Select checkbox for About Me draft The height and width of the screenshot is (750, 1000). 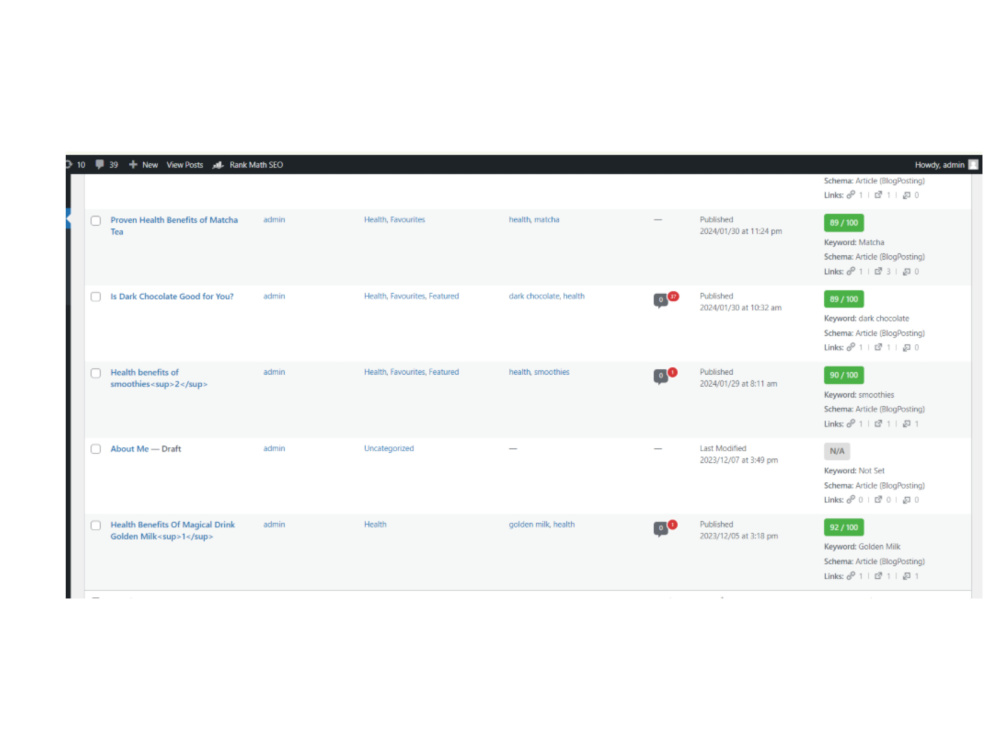click(x=96, y=449)
